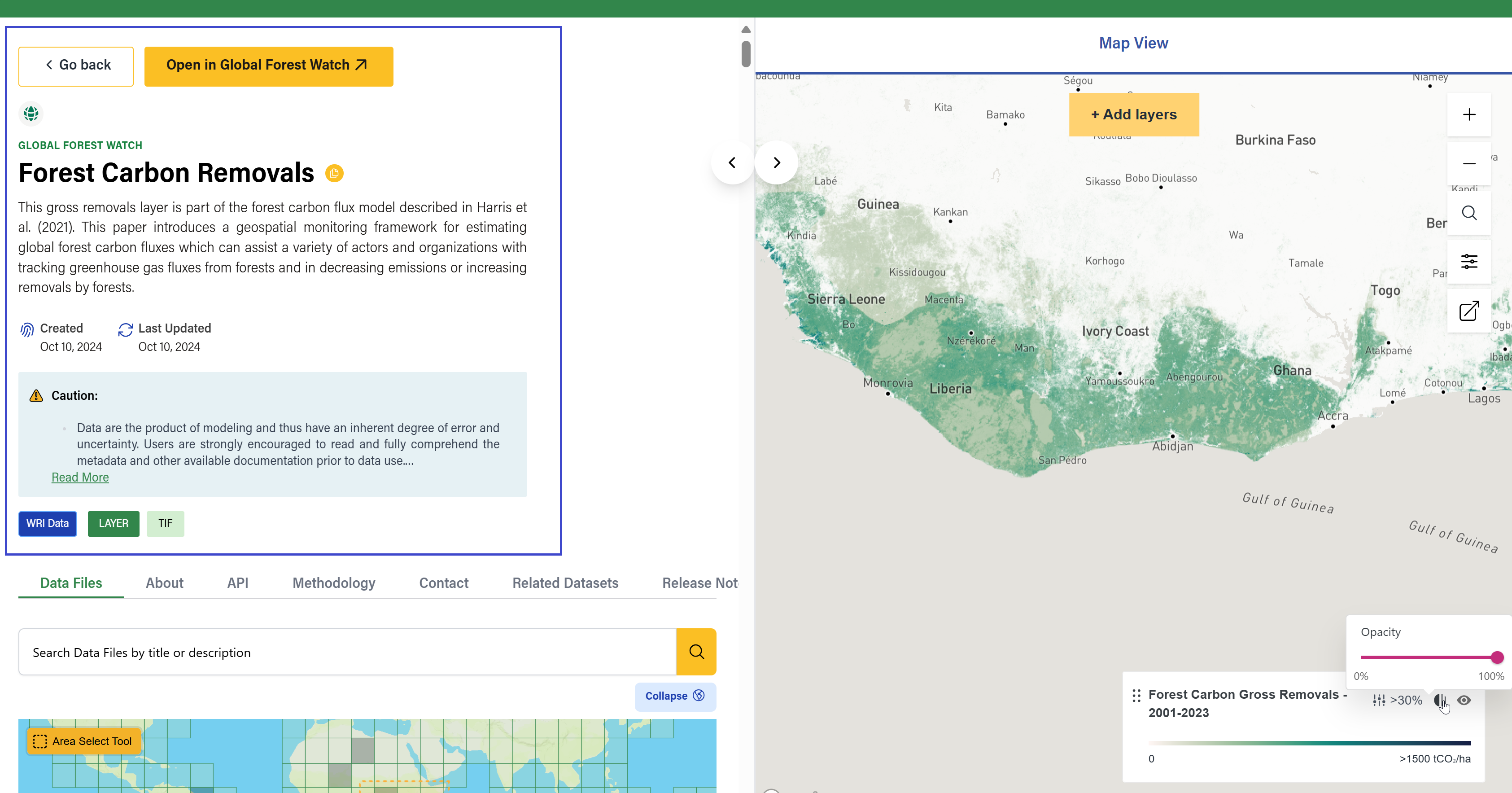The height and width of the screenshot is (793, 1512).
Task: Open the map settings sliders icon
Action: [1468, 261]
